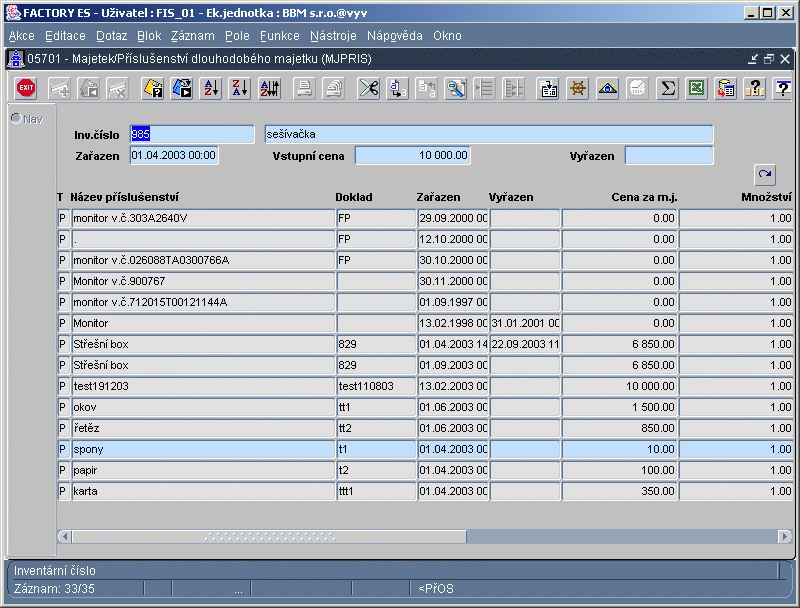800x608 pixels.
Task: Click the insert row lines icon
Action: pos(484,88)
